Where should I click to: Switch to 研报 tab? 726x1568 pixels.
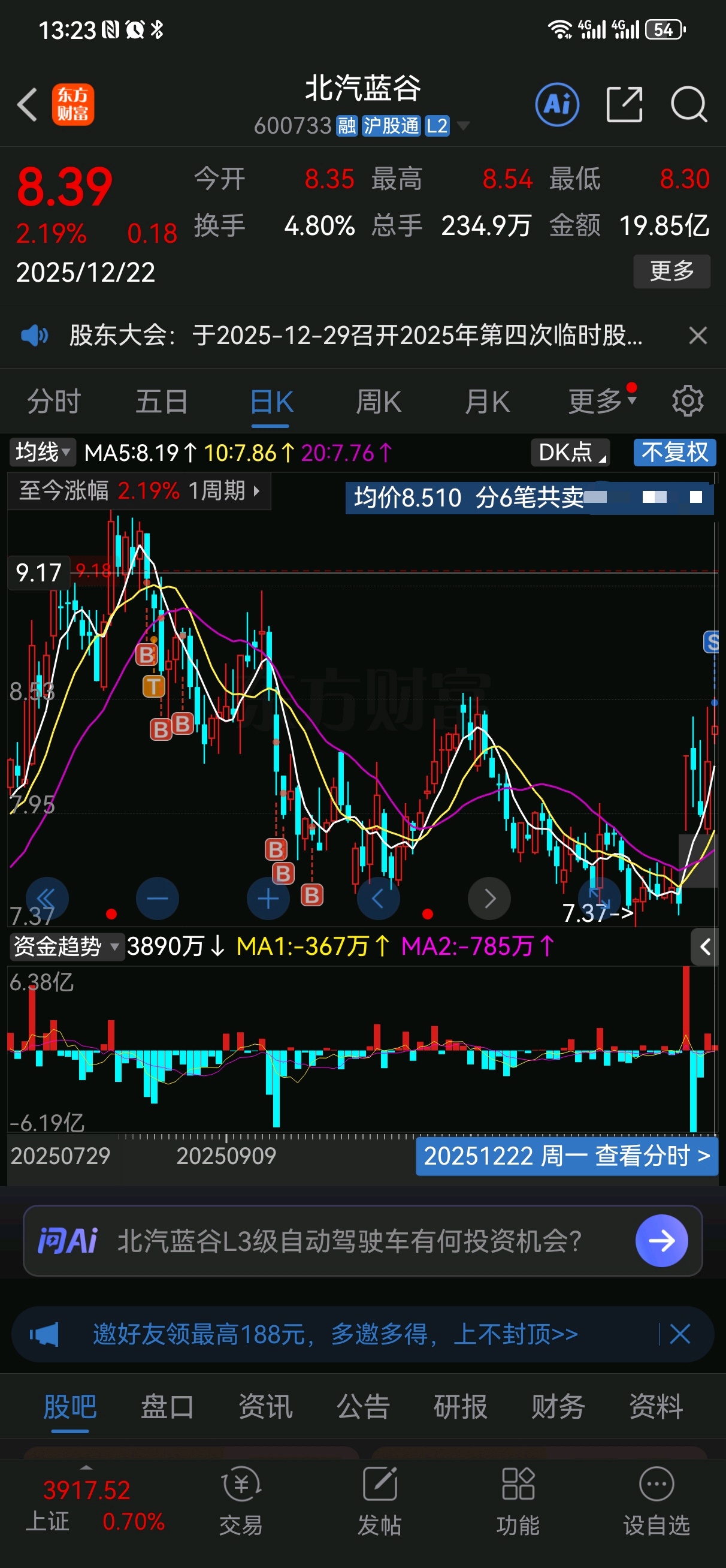461,1406
